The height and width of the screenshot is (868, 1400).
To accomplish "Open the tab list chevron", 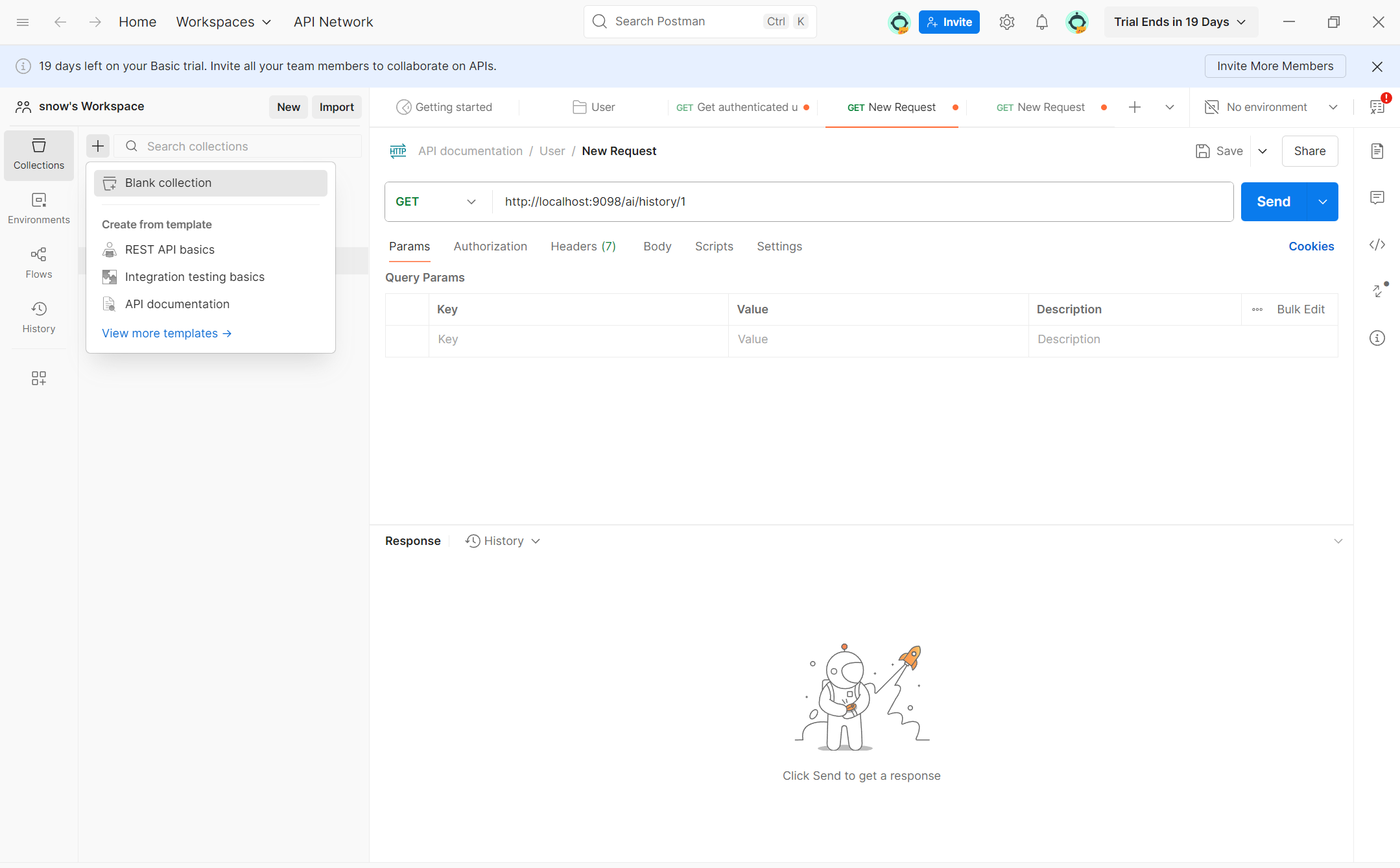I will pyautogui.click(x=1170, y=107).
